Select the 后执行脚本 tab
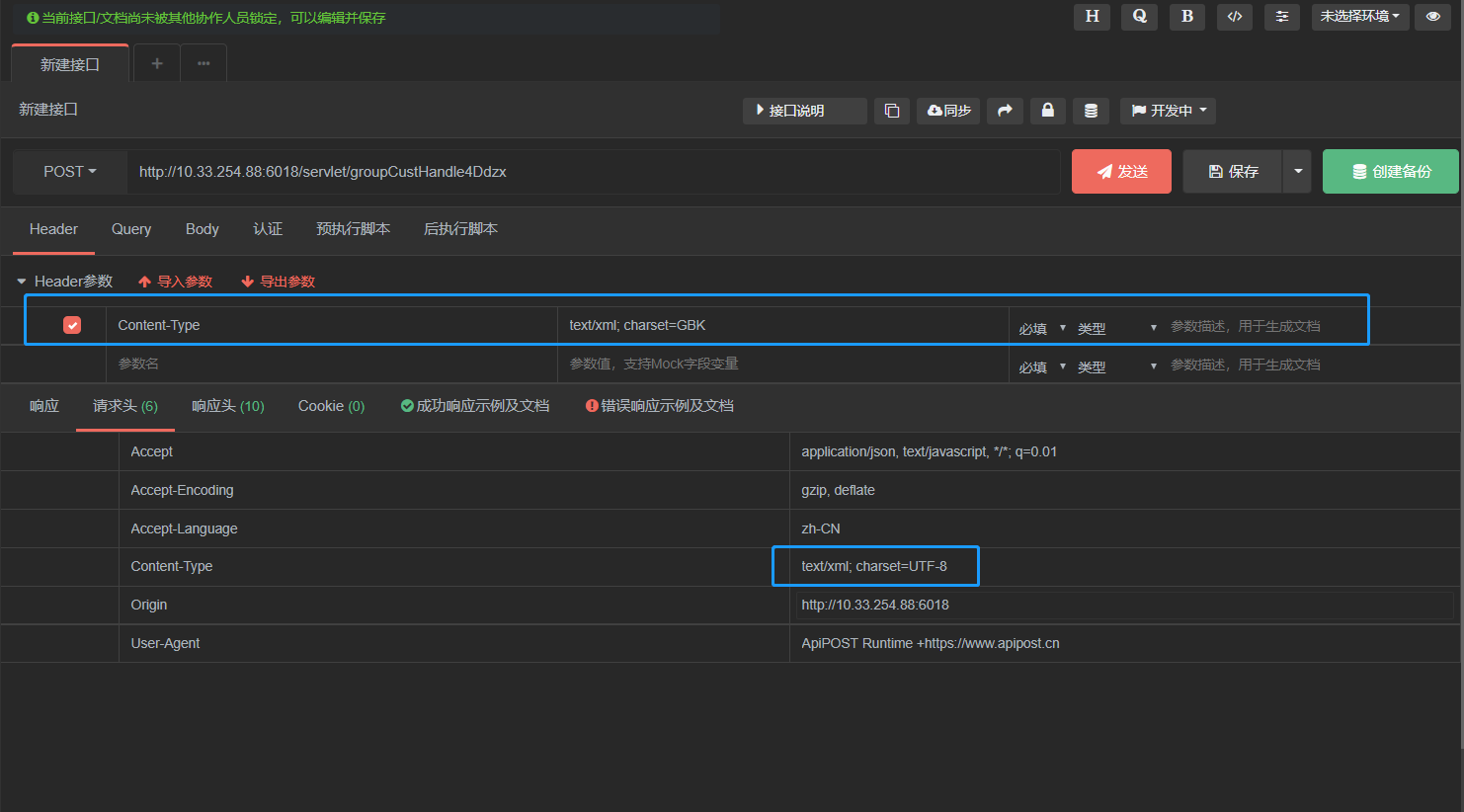Image resolution: width=1464 pixels, height=812 pixels. [460, 229]
